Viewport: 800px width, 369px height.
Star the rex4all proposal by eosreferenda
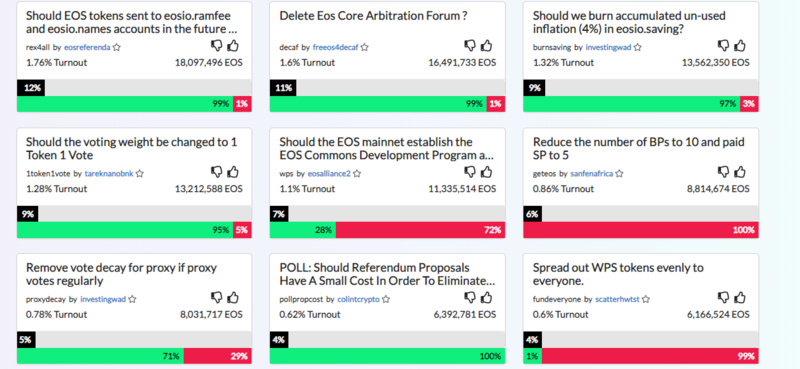point(117,47)
